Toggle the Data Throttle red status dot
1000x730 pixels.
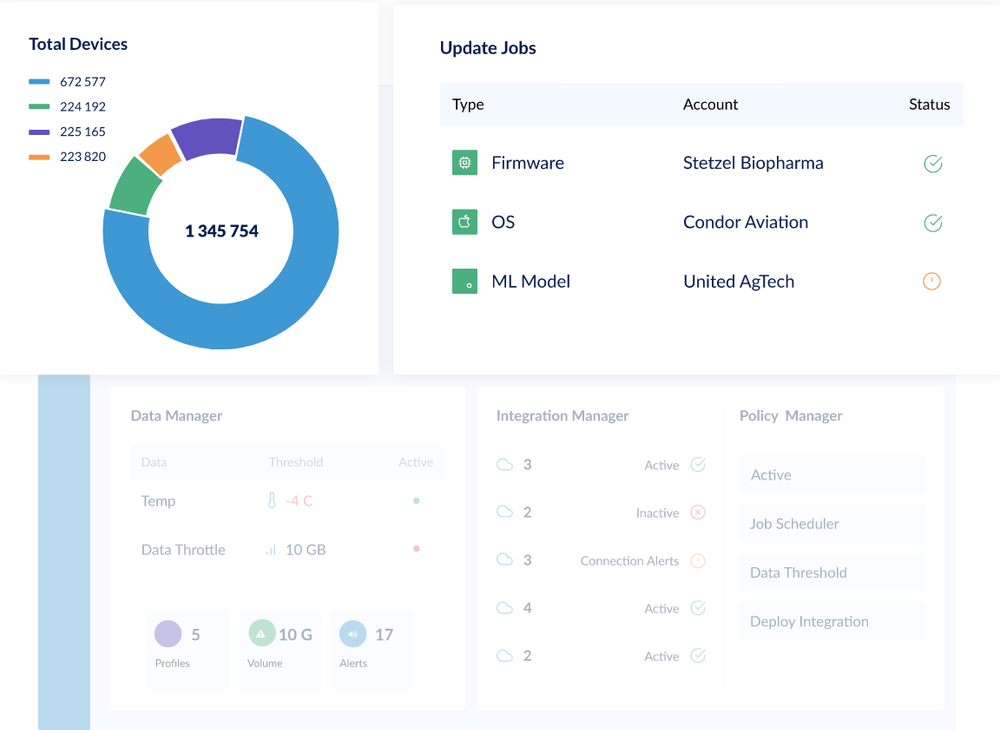pos(416,548)
